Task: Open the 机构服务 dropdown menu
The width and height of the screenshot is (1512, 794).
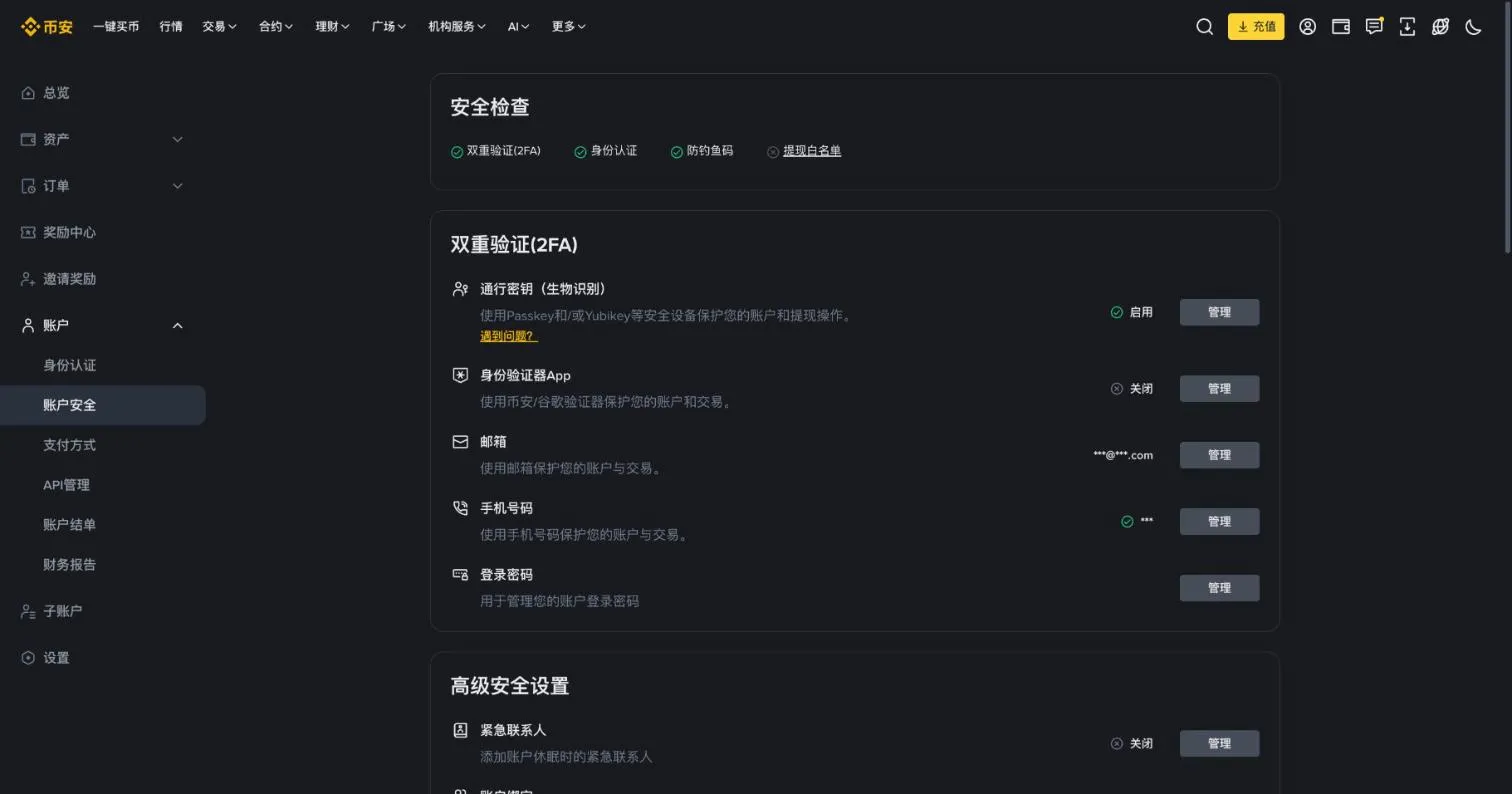Action: (457, 27)
